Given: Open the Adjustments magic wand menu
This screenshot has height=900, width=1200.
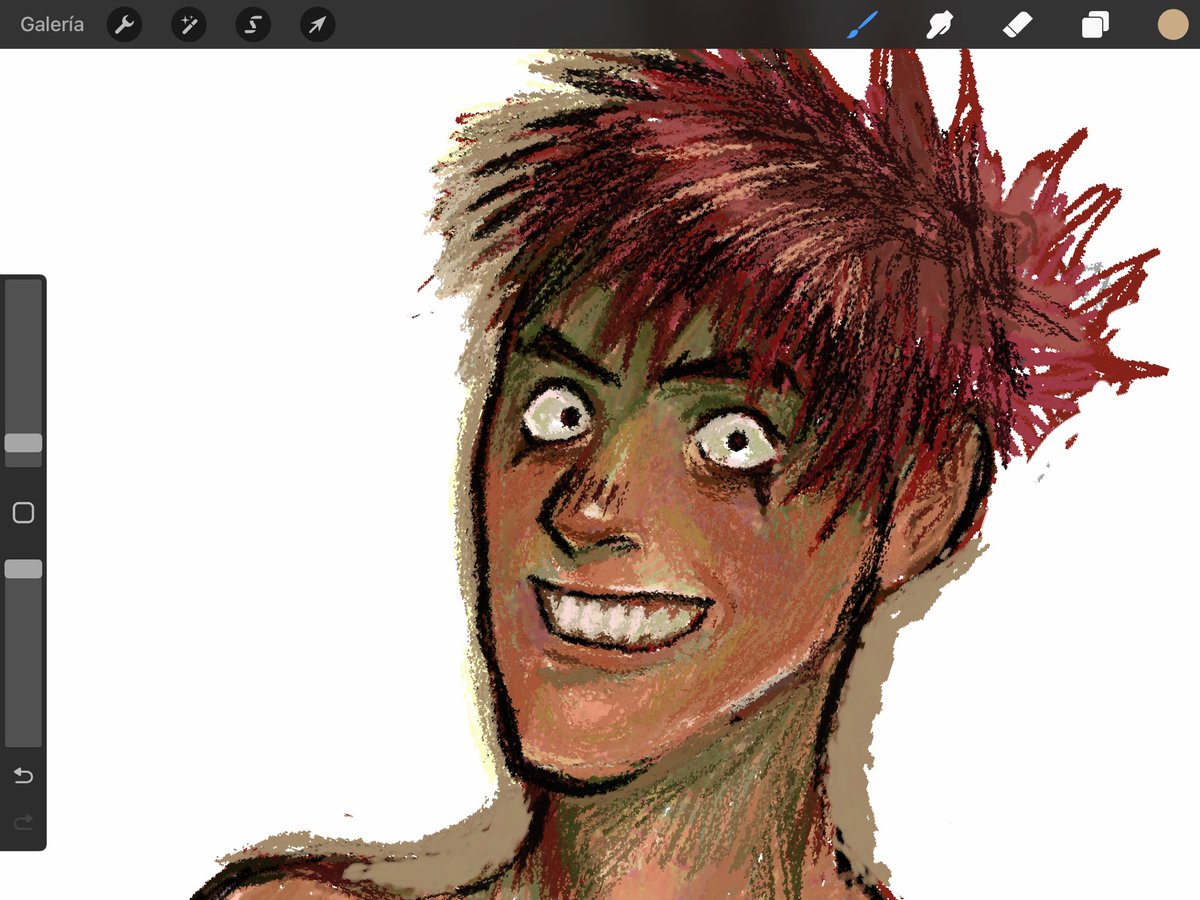Looking at the screenshot, I should (x=189, y=25).
